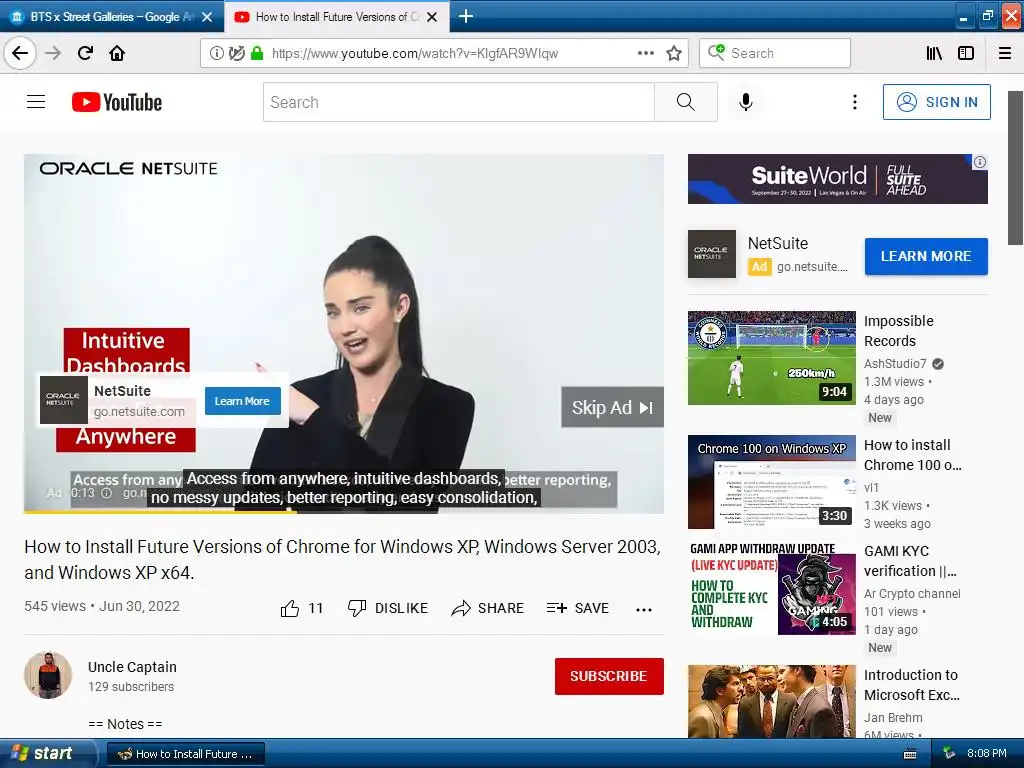The image size is (1024, 768).
Task: Open the browser hamburger menu
Action: [1005, 53]
